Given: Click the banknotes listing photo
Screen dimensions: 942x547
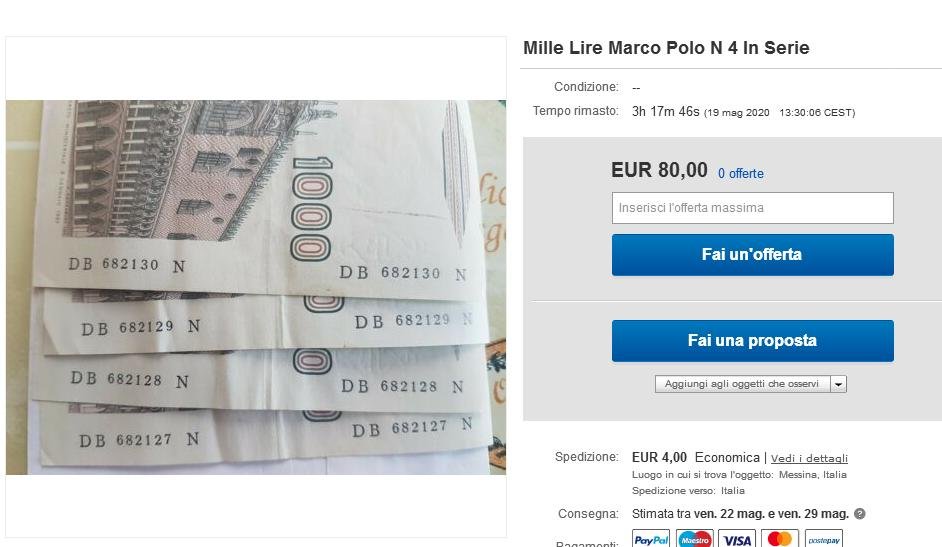Looking at the screenshot, I should 256,287.
